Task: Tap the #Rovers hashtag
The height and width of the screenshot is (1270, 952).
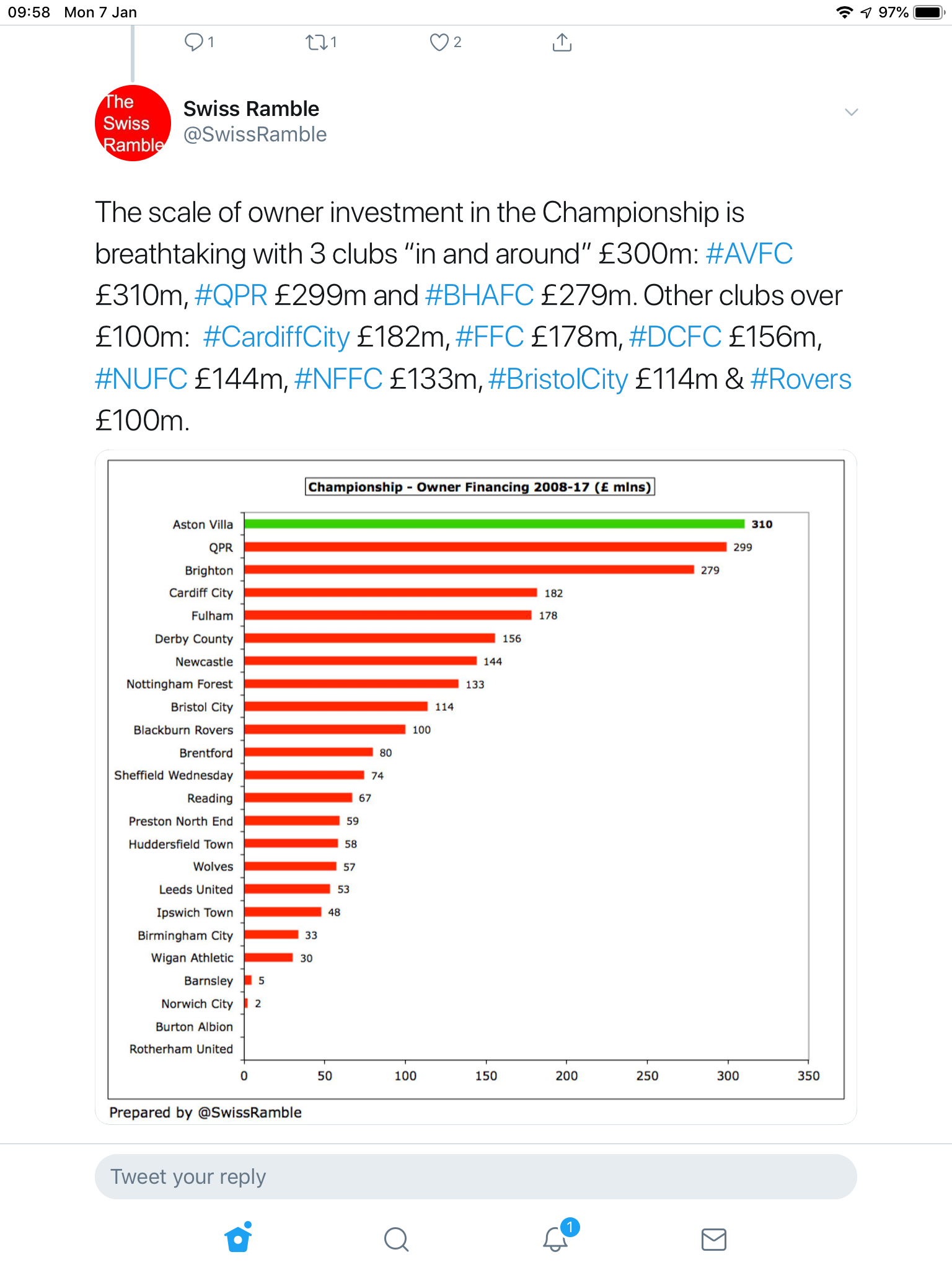Action: [800, 379]
